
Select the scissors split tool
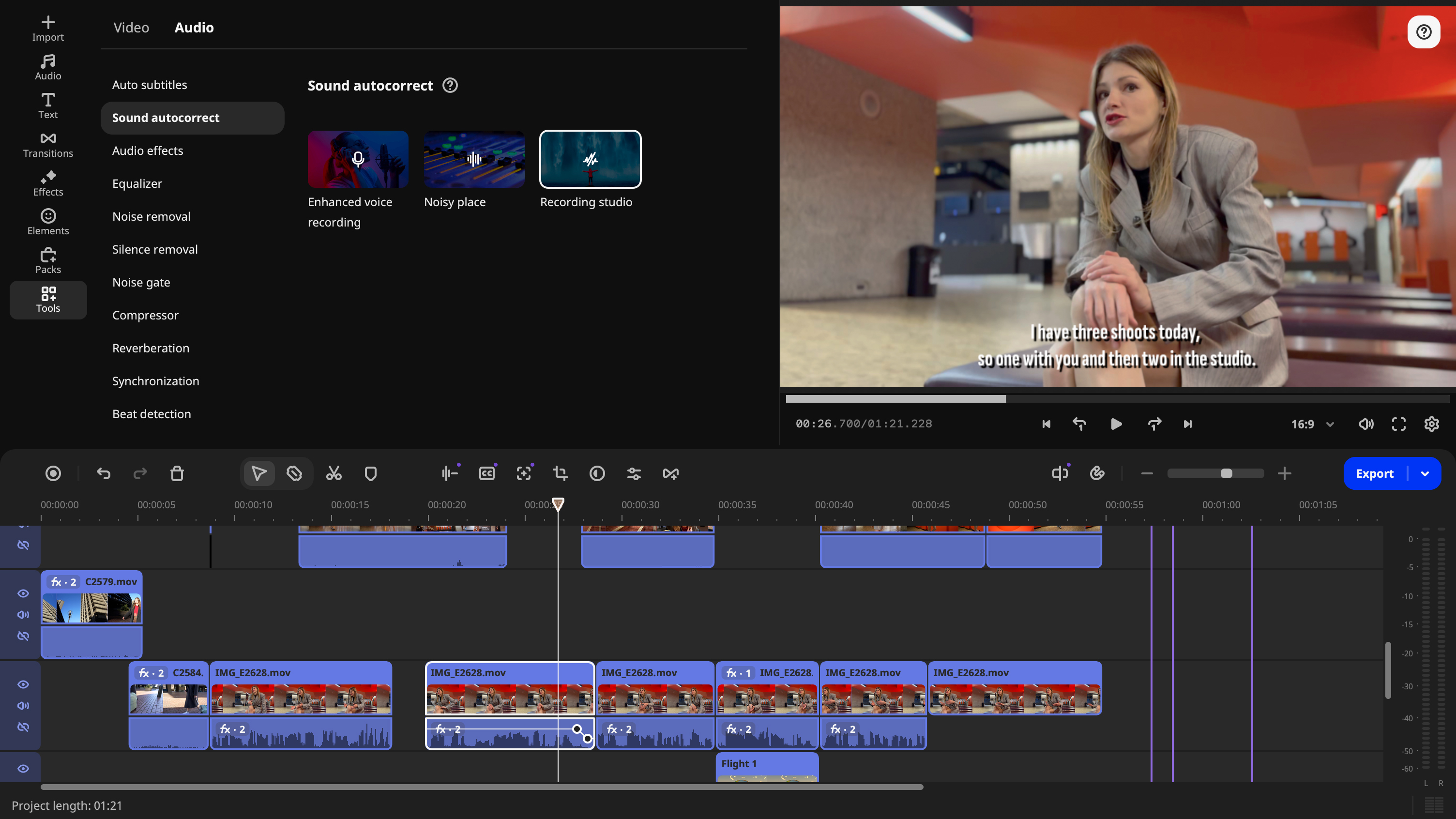334,474
